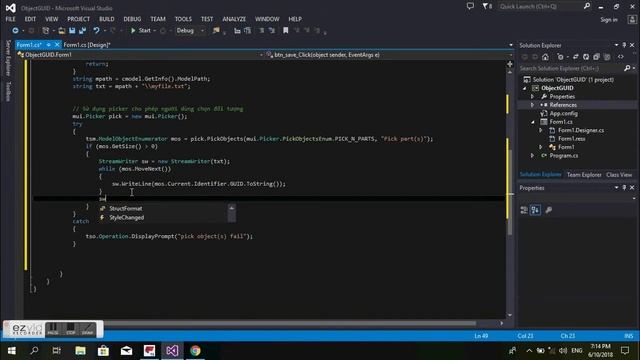Viewport: 640px width, 360px height.
Task: Click the Save All toolbar icon
Action: pyautogui.click(x=82, y=31)
